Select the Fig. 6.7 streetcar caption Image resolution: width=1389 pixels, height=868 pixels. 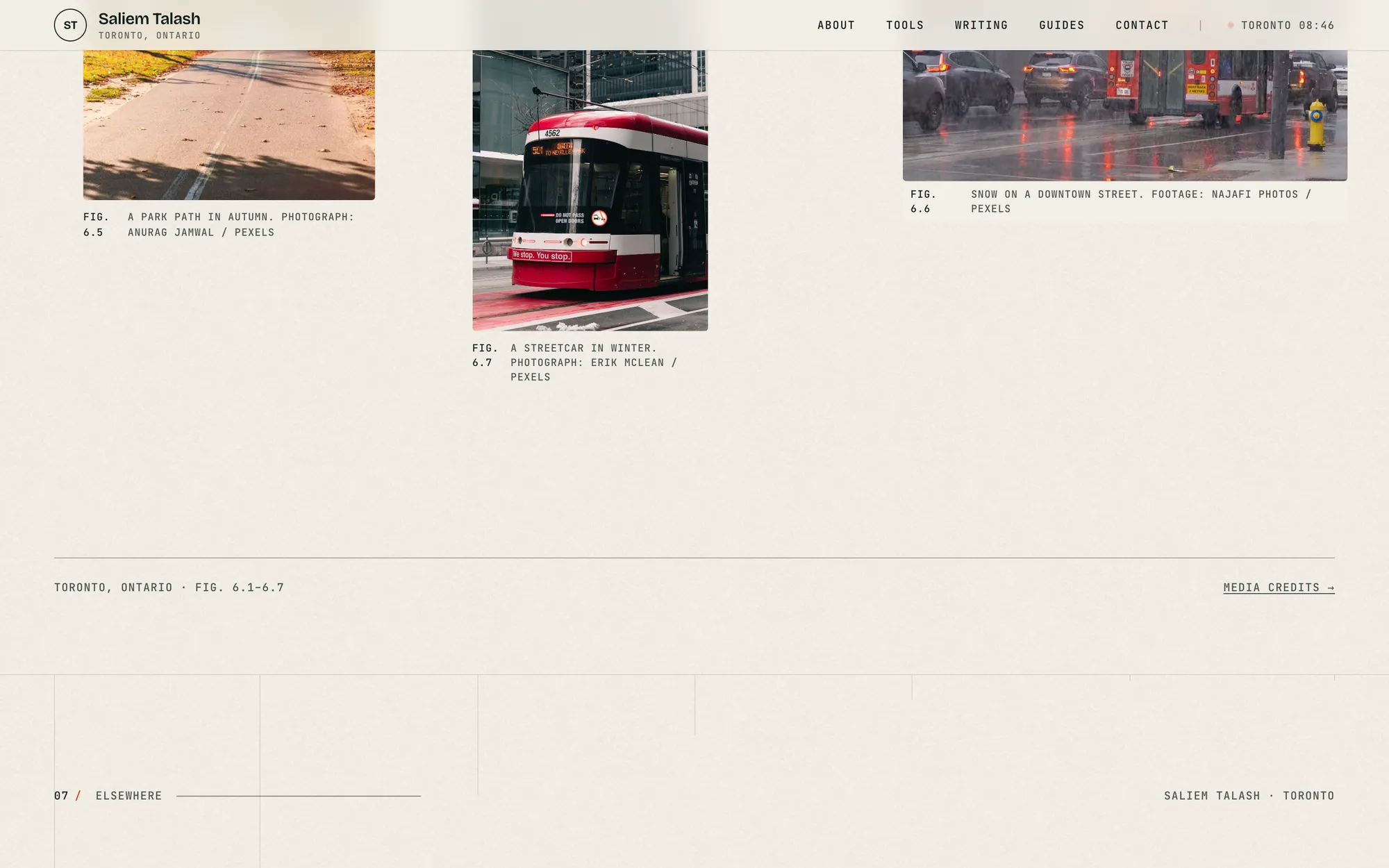pyautogui.click(x=575, y=362)
